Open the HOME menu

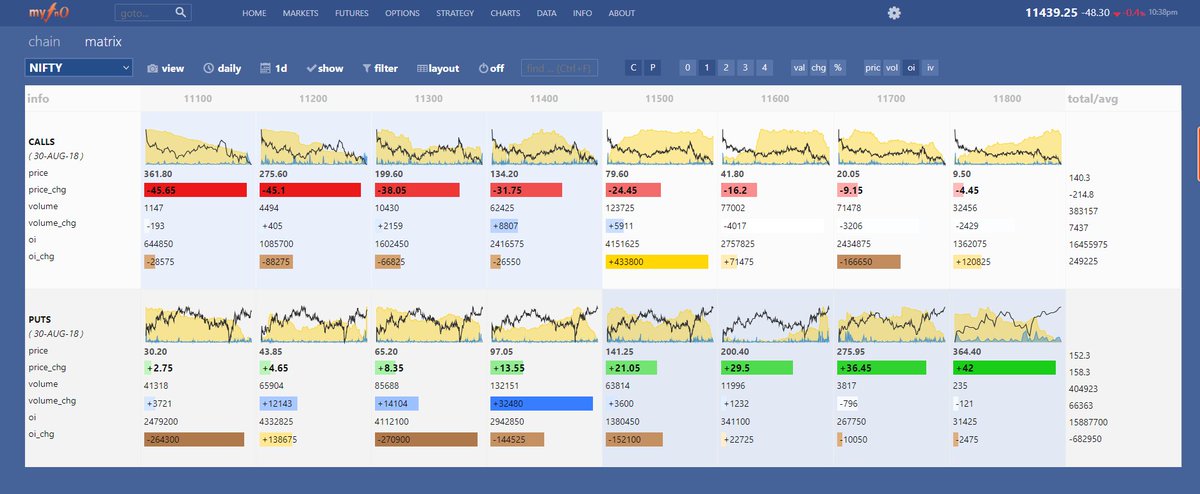254,14
